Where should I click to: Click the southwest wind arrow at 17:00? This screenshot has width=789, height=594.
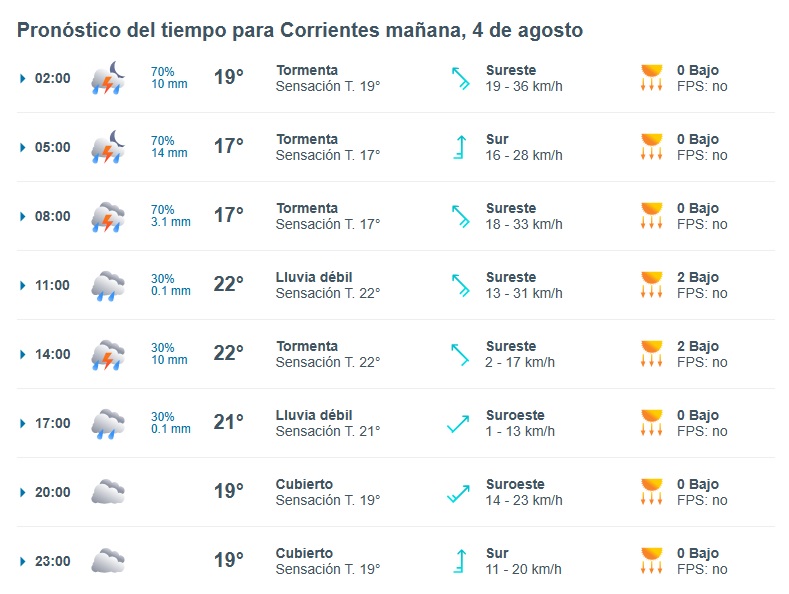pos(458,424)
